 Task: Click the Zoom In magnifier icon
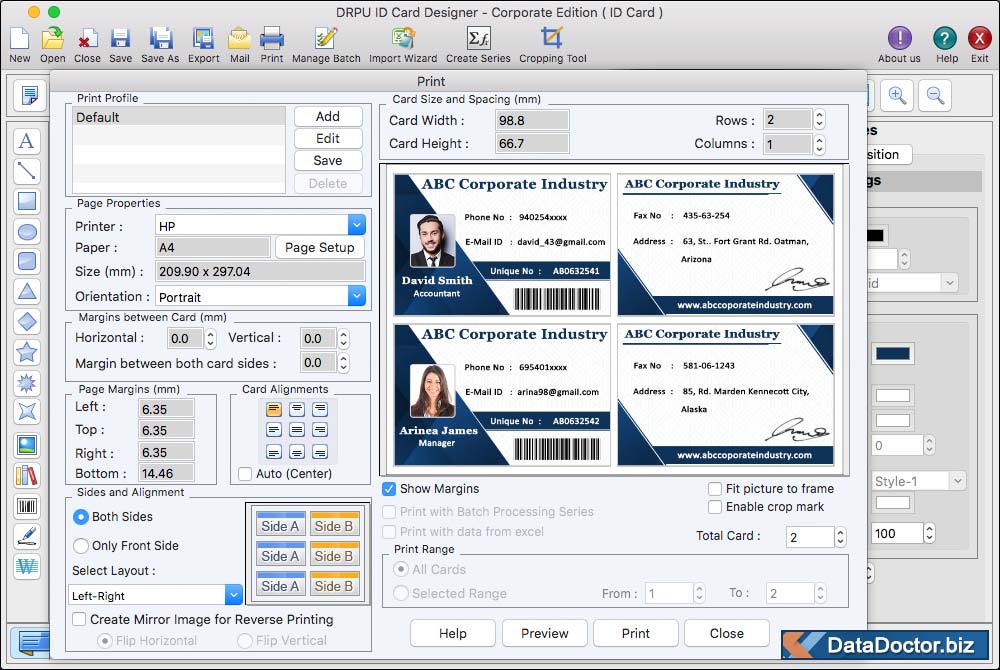point(897,96)
